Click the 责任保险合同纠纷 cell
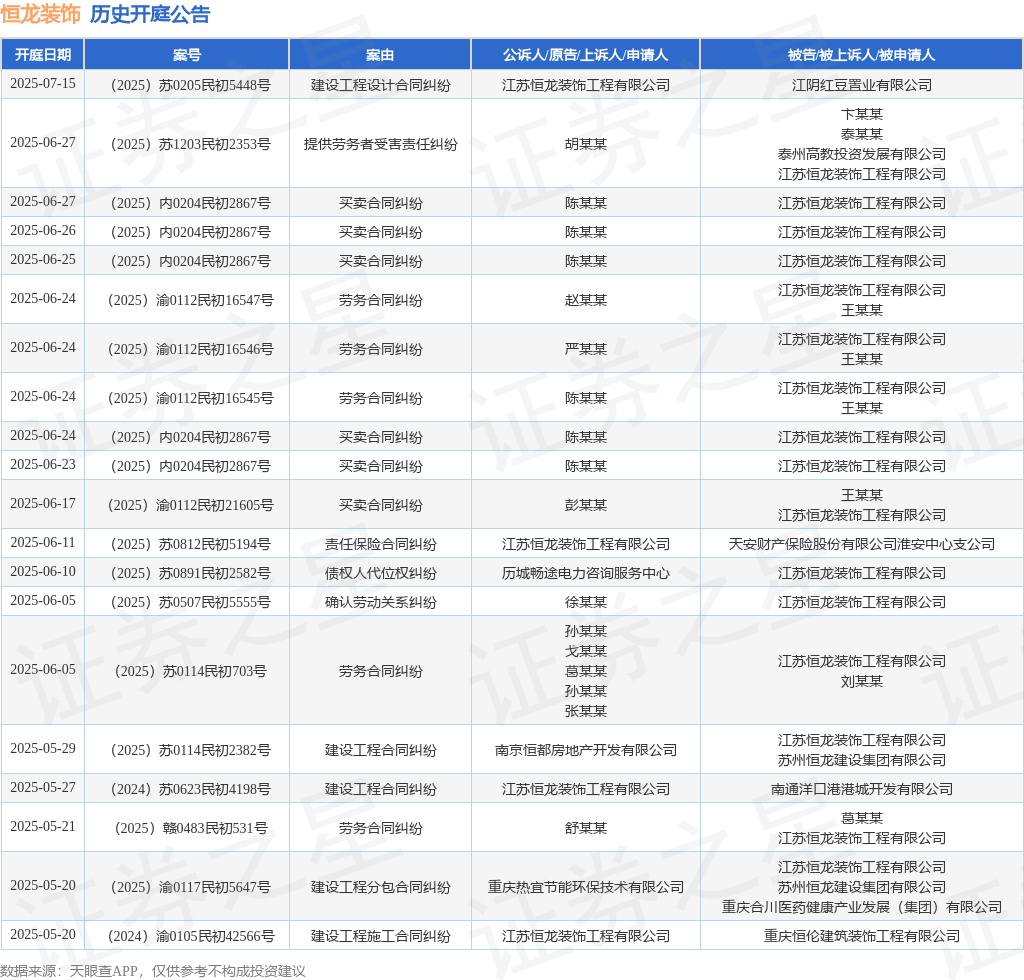The image size is (1024, 980). click(380, 544)
